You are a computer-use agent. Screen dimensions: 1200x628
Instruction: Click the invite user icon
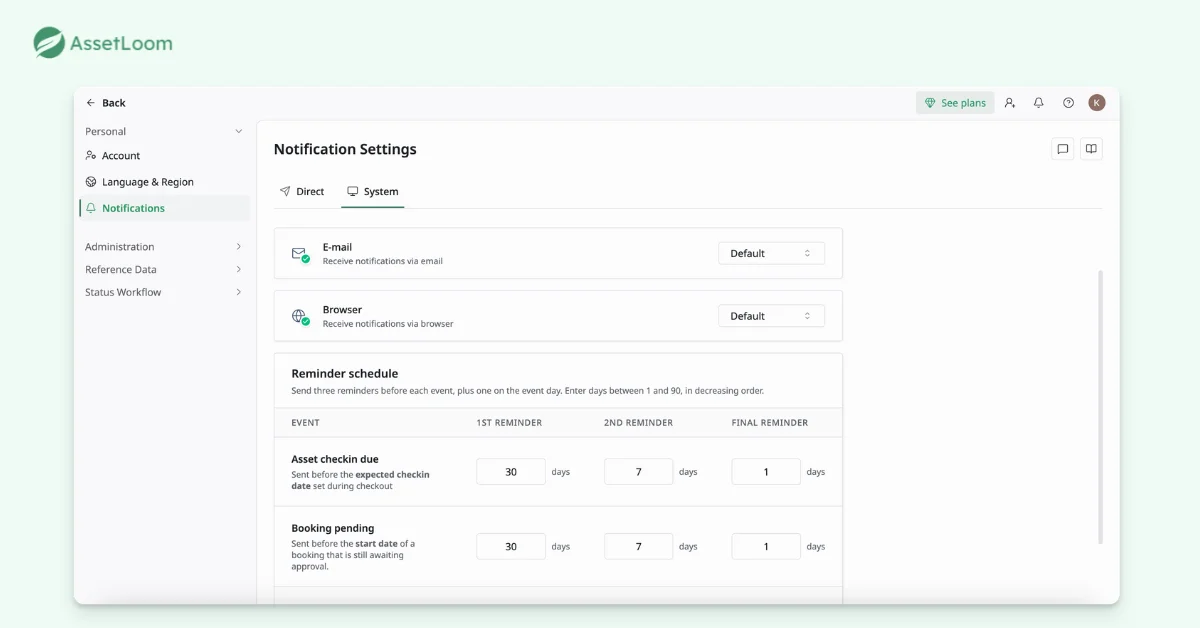click(1010, 103)
